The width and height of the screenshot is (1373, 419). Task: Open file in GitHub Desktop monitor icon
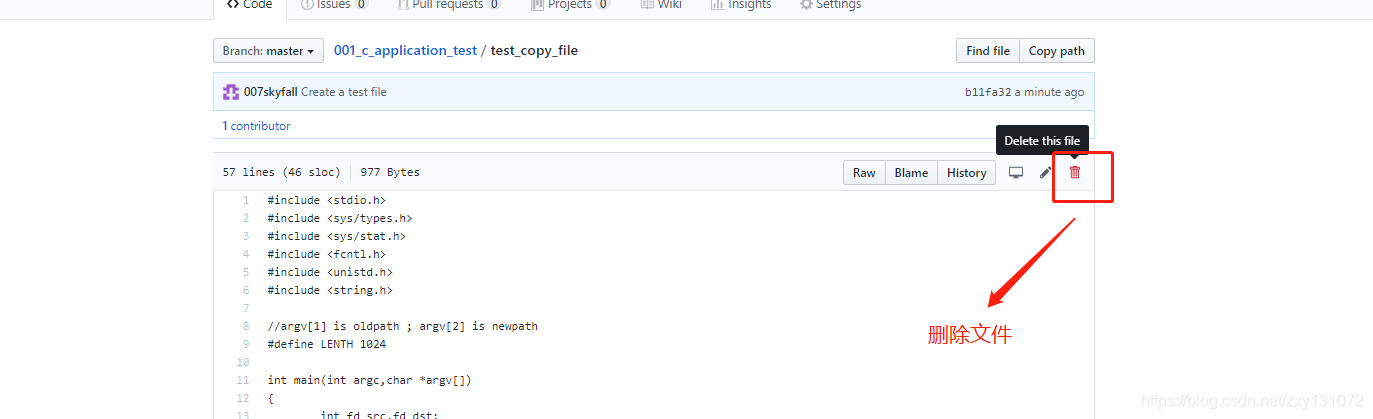click(x=1016, y=172)
